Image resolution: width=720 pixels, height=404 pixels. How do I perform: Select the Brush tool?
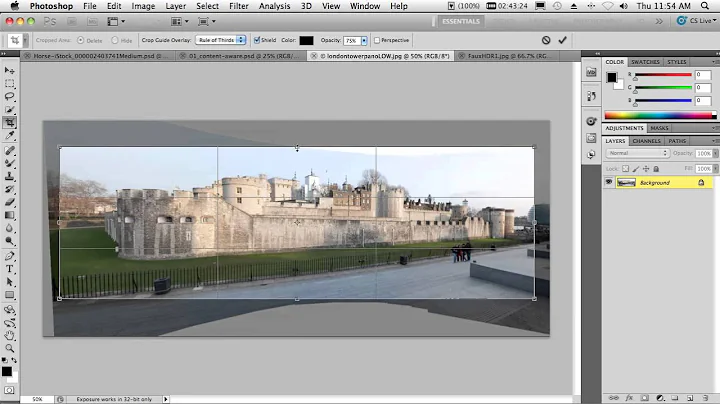pos(9,163)
